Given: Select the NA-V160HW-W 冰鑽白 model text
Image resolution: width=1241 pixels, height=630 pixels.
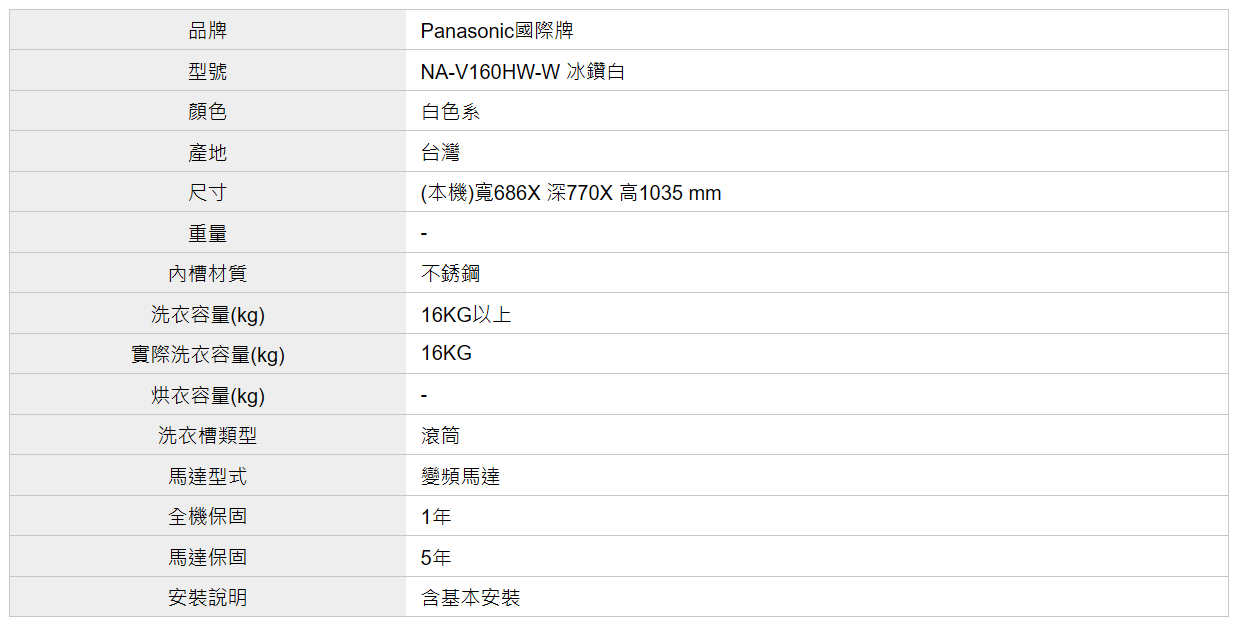Looking at the screenshot, I should [523, 72].
